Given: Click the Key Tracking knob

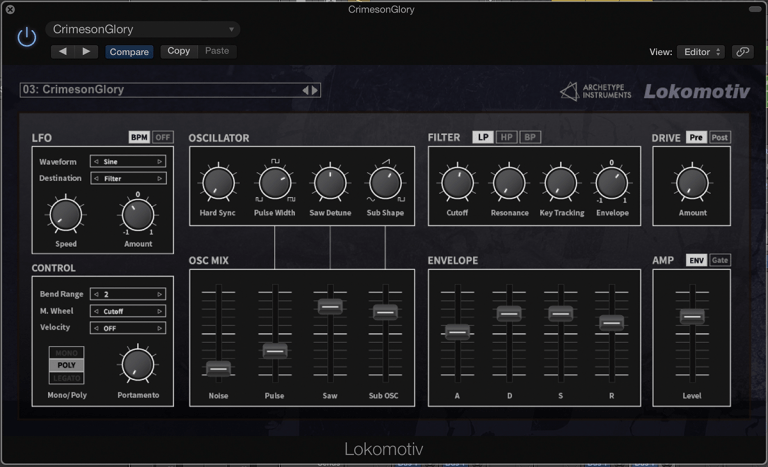Looking at the screenshot, I should coord(561,183).
